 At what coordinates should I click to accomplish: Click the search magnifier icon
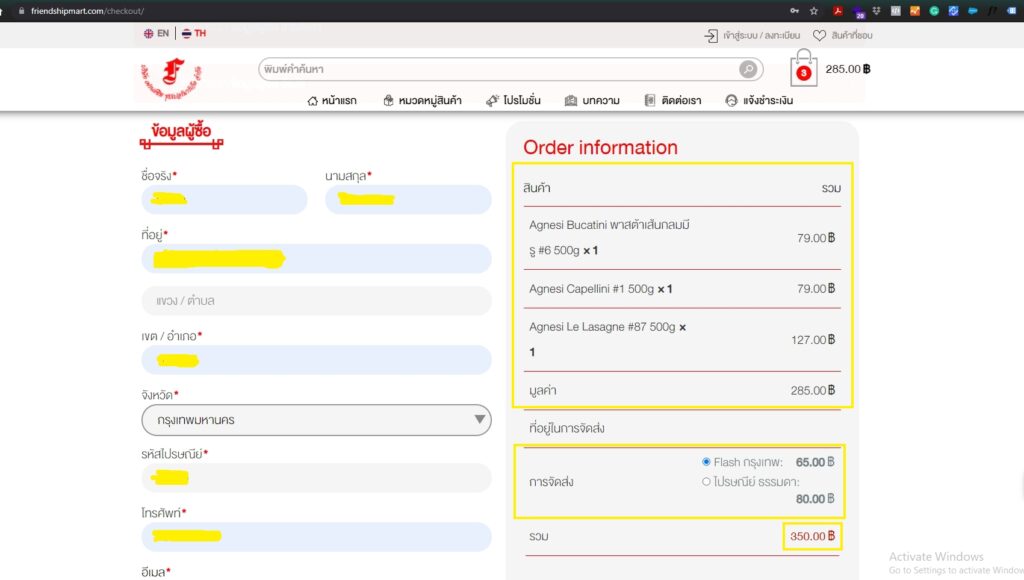[x=748, y=69]
